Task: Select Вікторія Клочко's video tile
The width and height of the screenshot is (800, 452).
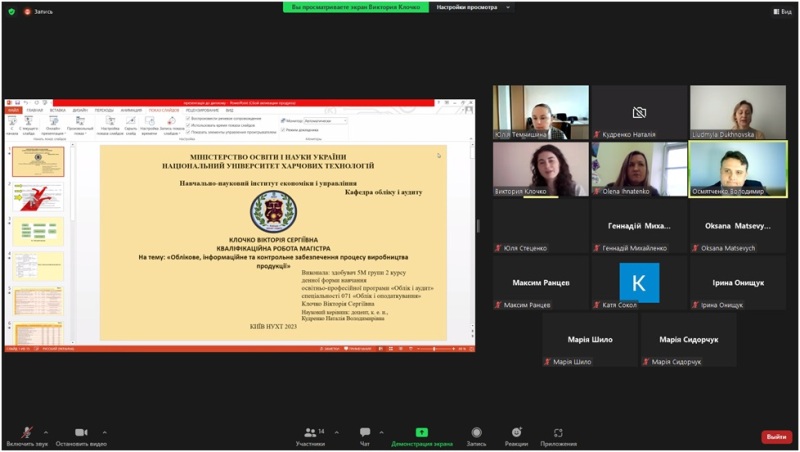Action: [540, 169]
